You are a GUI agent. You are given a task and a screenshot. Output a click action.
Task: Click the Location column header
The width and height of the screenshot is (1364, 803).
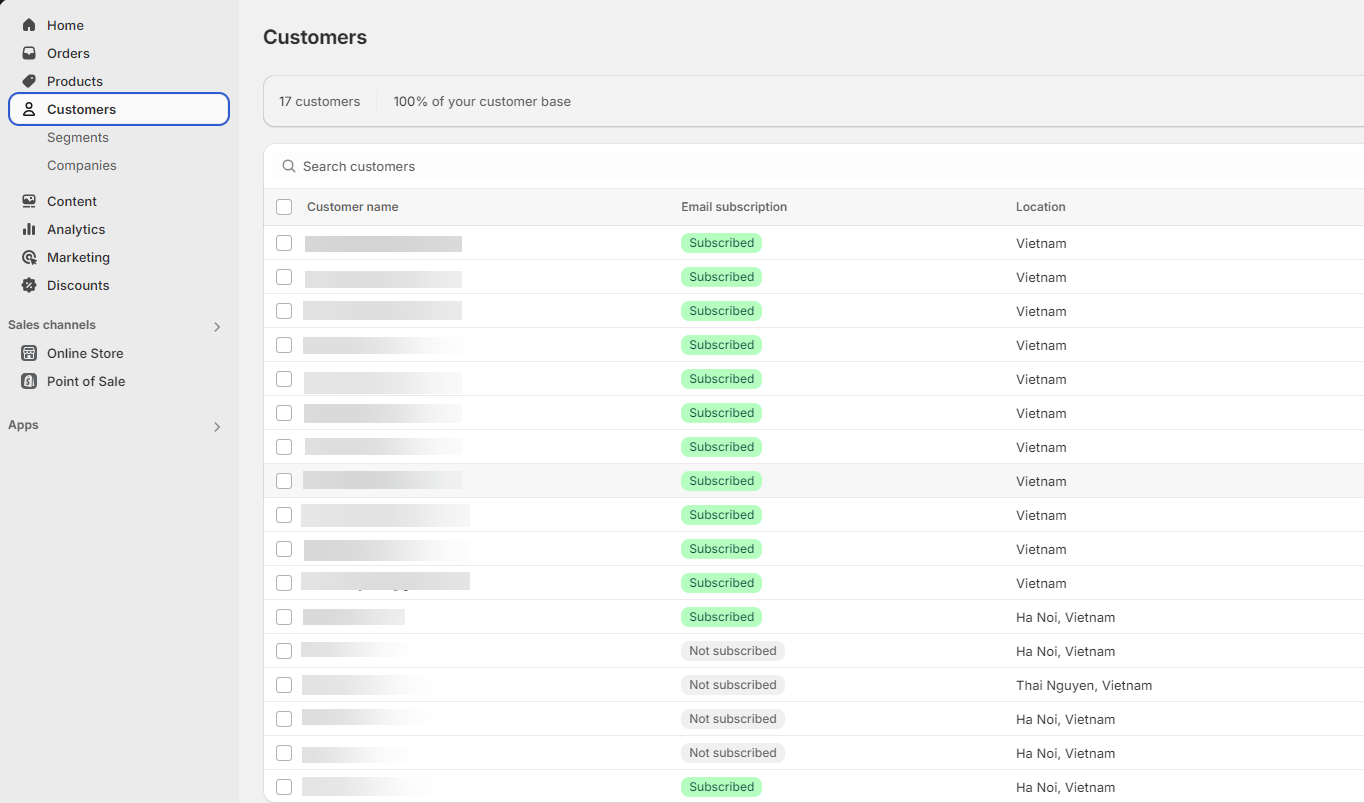(1041, 207)
